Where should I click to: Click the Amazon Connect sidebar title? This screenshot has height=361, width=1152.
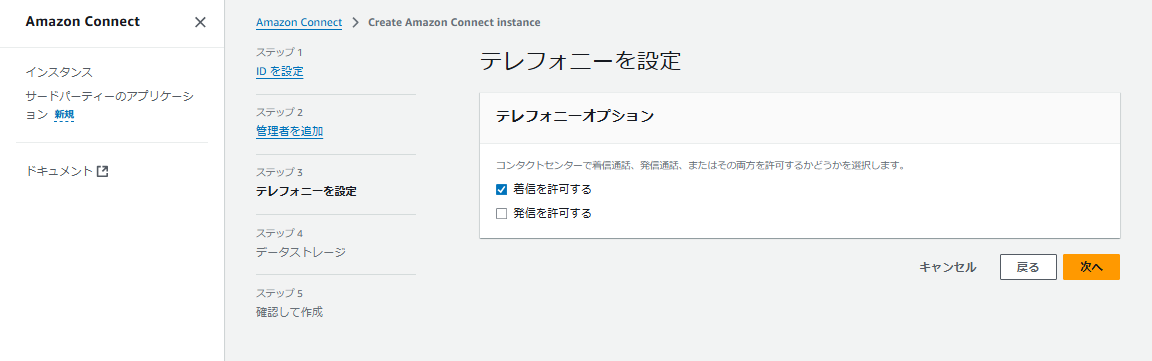(x=82, y=22)
